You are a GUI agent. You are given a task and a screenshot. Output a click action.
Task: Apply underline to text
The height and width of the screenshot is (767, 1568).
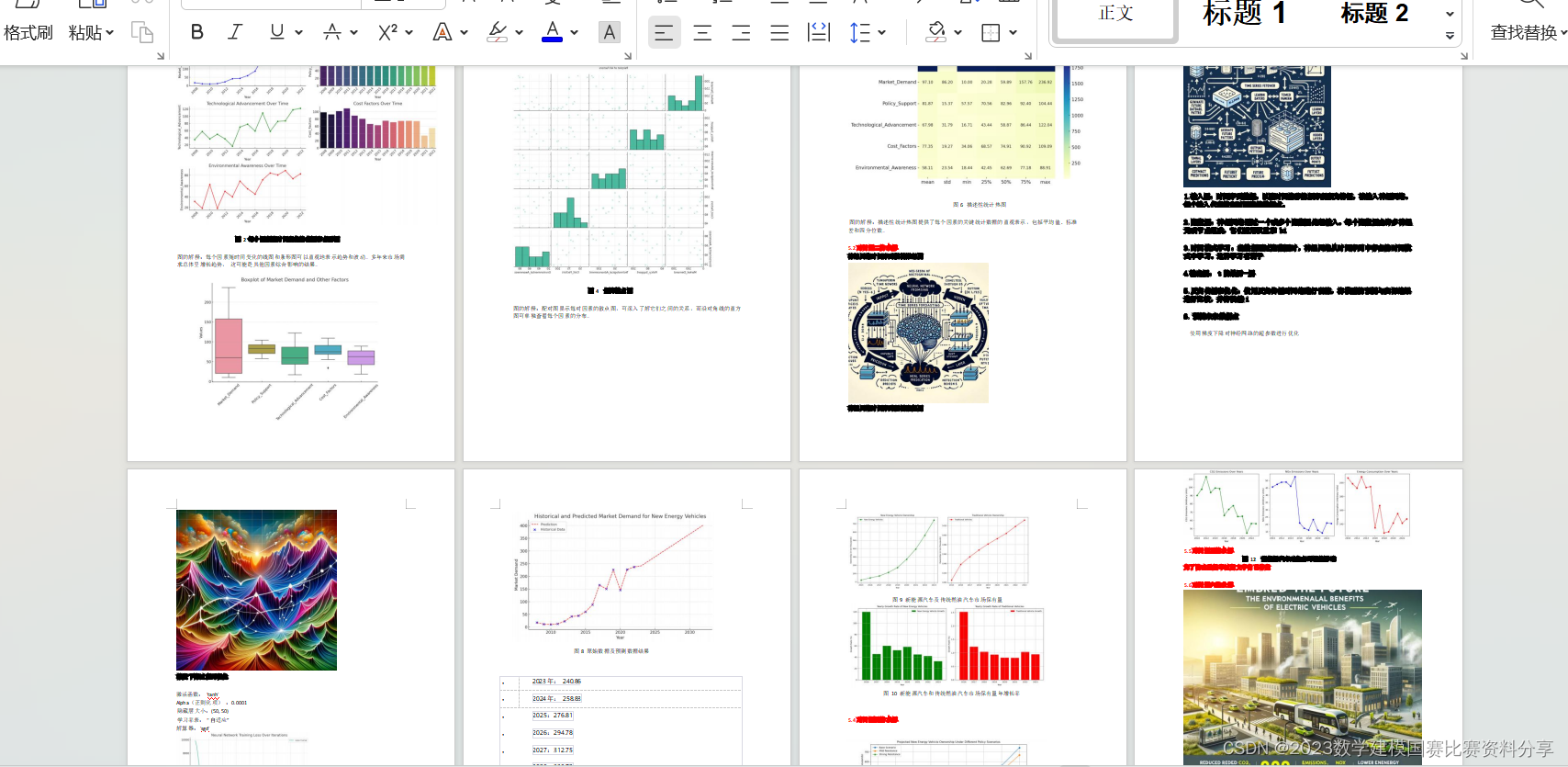(276, 32)
